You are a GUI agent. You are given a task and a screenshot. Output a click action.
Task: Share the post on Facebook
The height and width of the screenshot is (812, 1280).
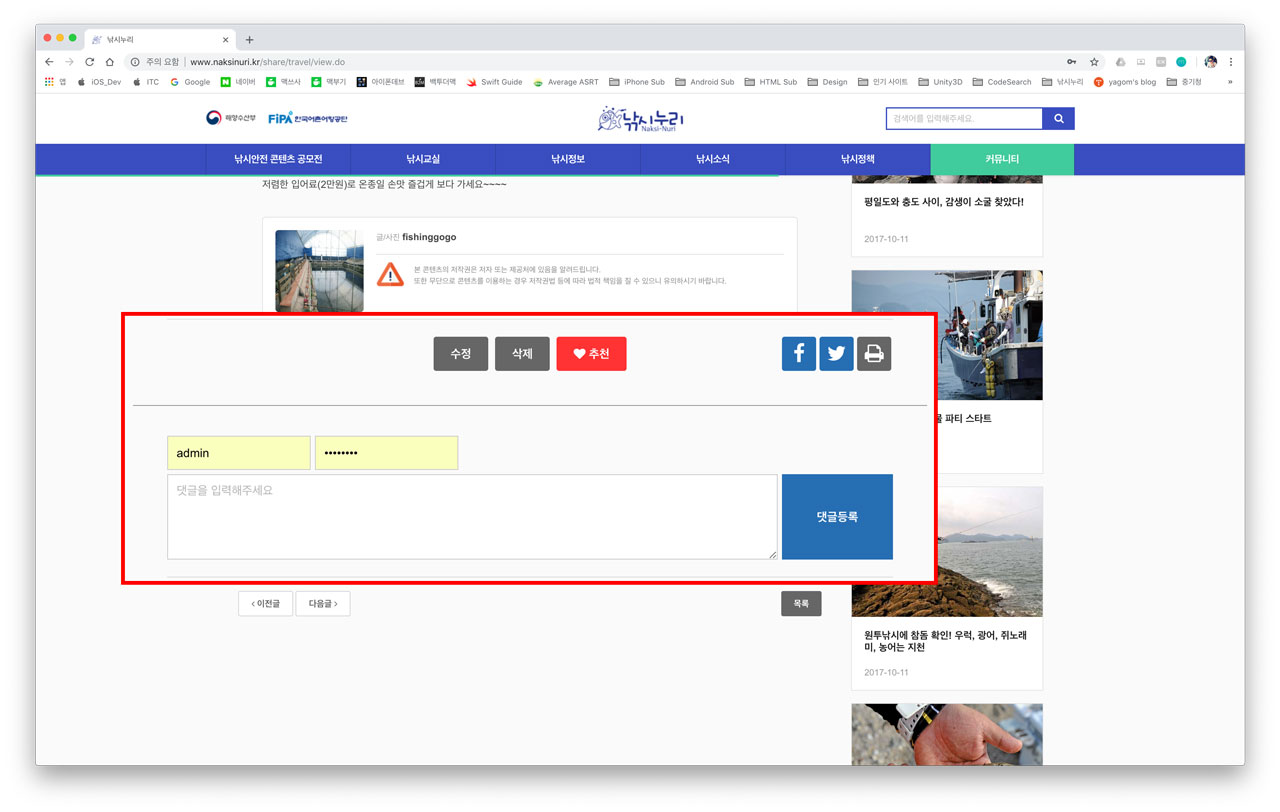798,354
